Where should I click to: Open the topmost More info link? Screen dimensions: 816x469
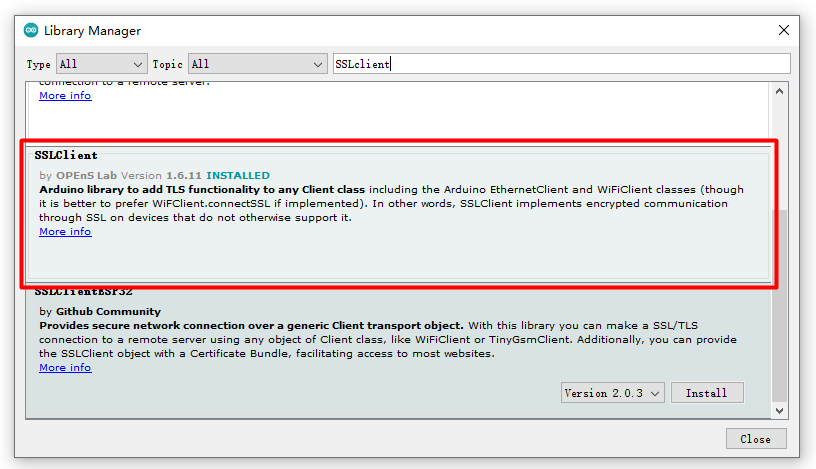65,96
